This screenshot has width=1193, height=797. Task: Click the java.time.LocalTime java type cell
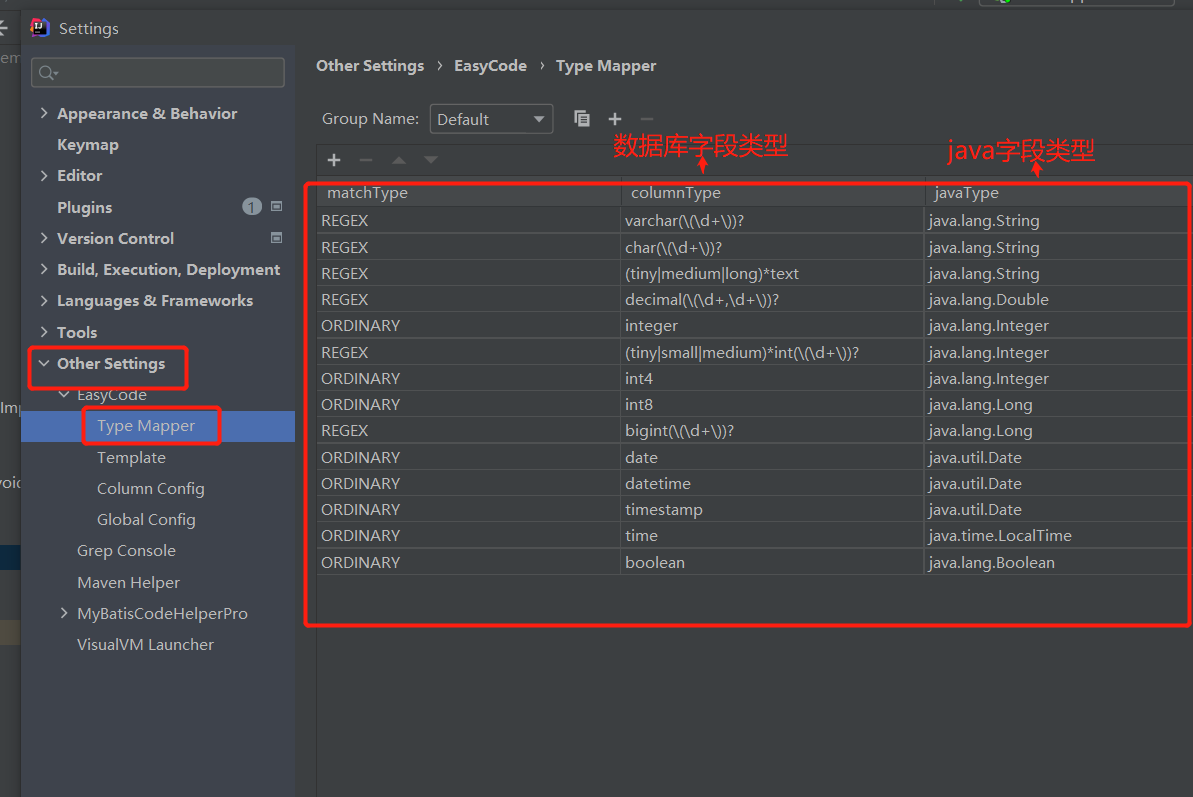(1058, 535)
